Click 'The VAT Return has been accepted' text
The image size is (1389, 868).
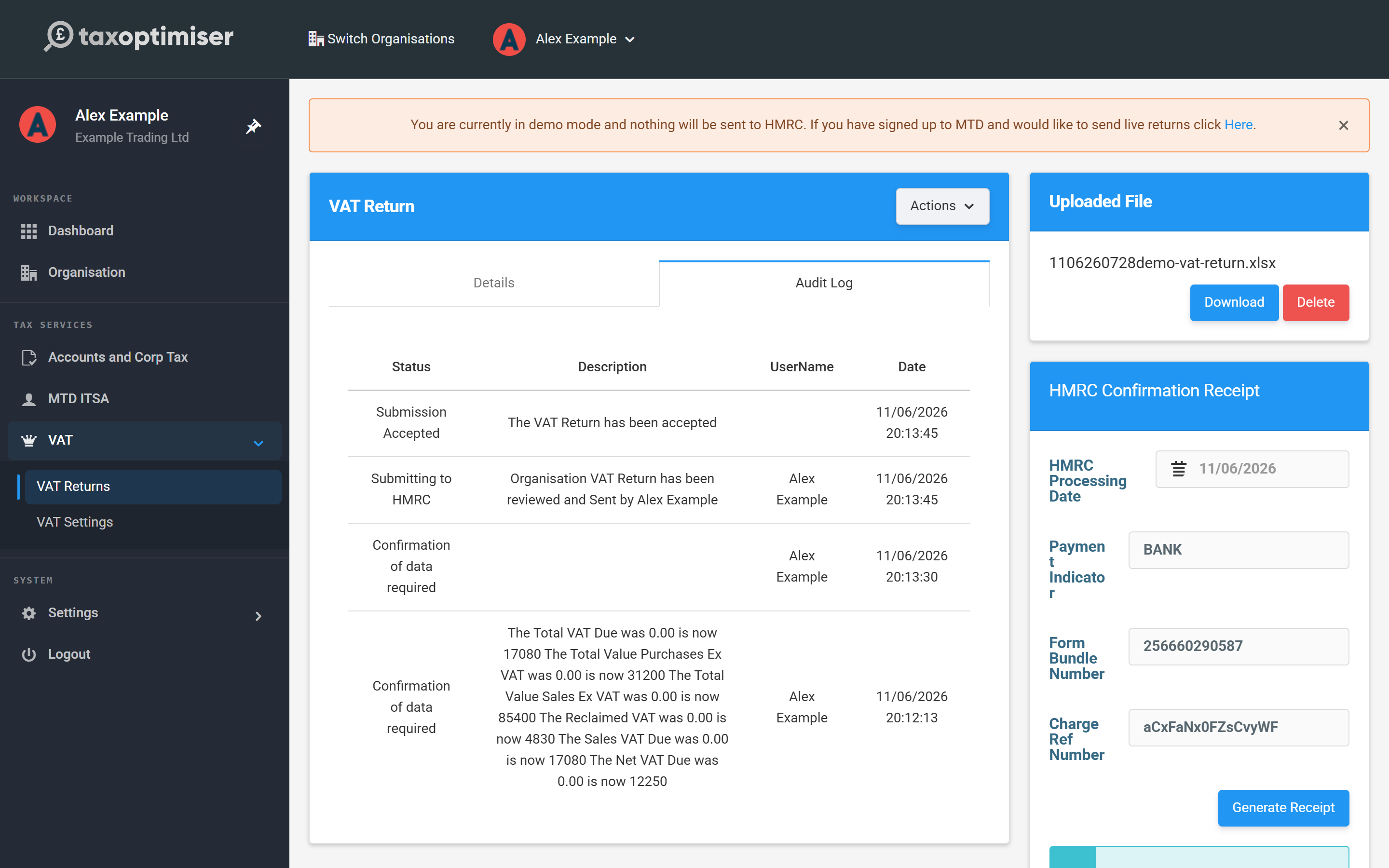612,423
